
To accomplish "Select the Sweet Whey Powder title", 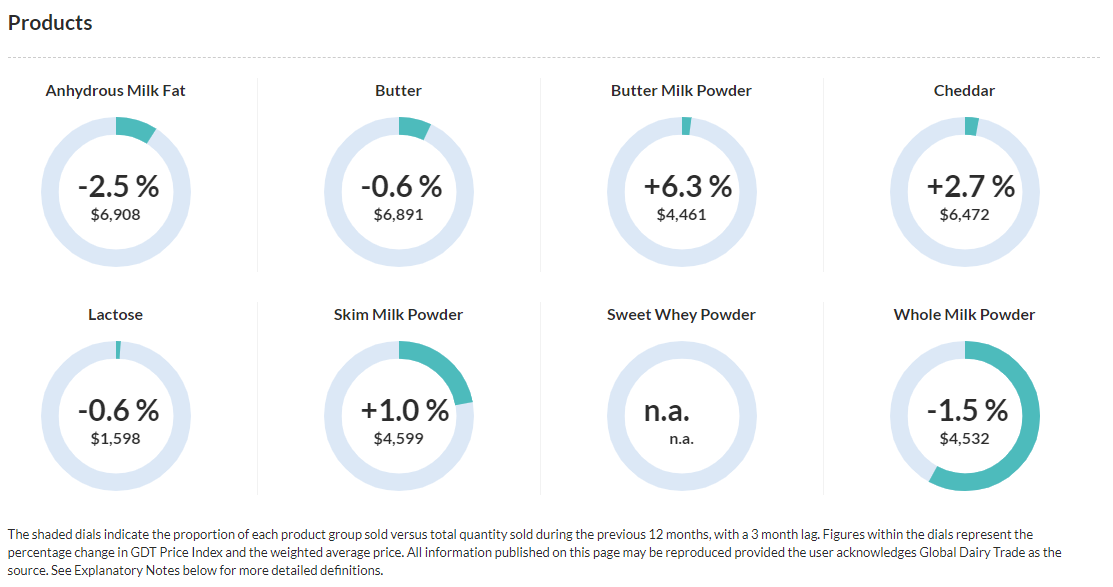I will (681, 315).
